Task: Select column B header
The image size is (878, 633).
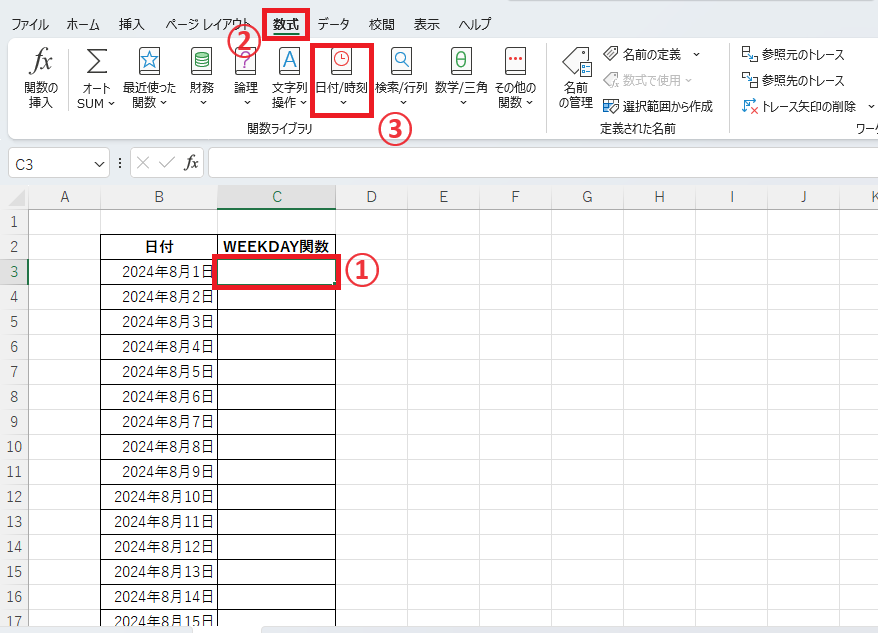Action: (159, 197)
